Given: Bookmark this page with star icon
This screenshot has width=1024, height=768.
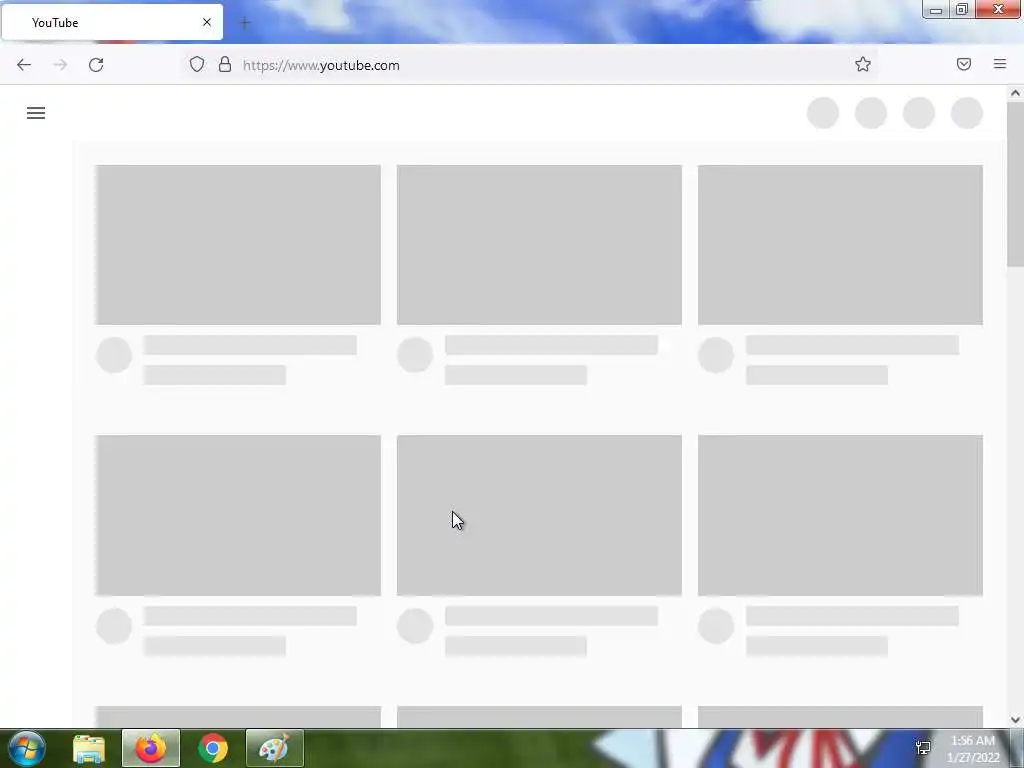Looking at the screenshot, I should point(863,64).
